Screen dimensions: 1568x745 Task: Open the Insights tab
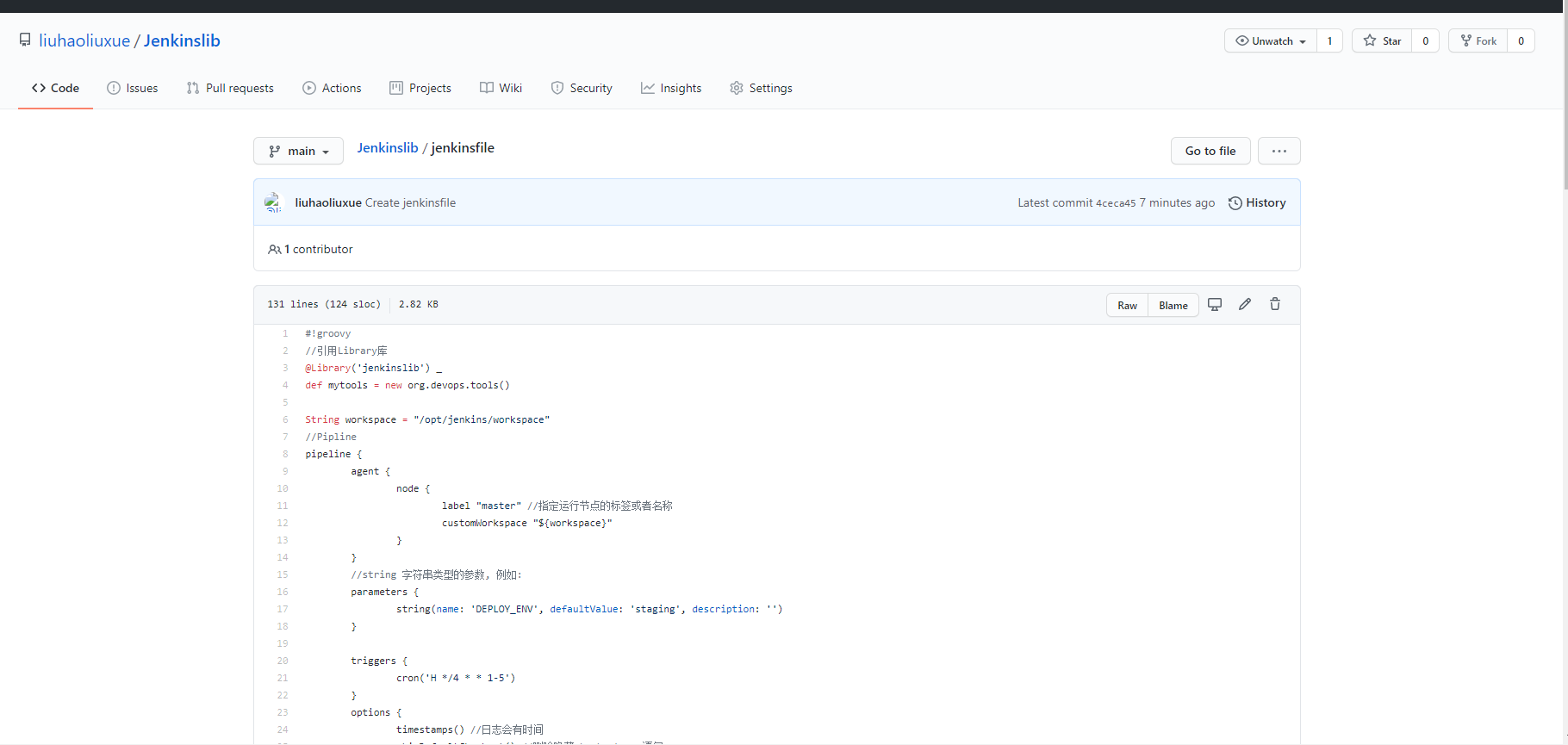[671, 88]
